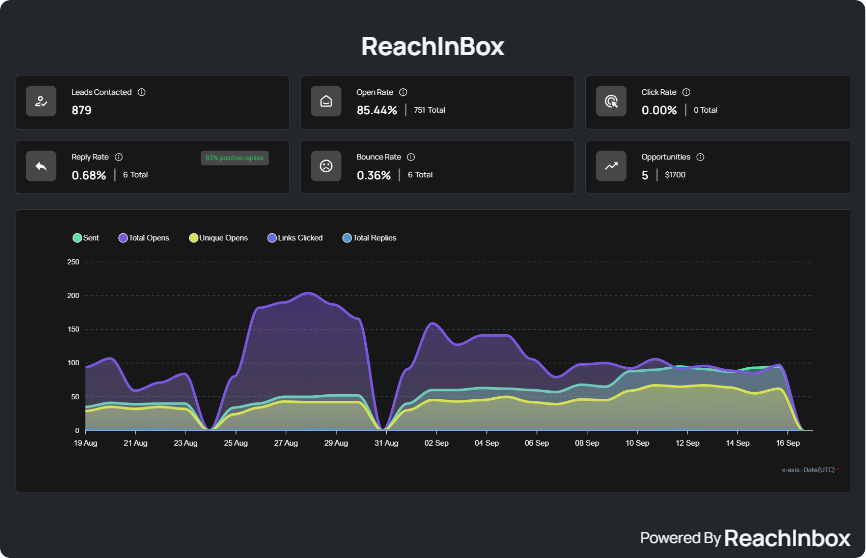Click the 200 y-axis label
The width and height of the screenshot is (866, 558).
(x=73, y=296)
